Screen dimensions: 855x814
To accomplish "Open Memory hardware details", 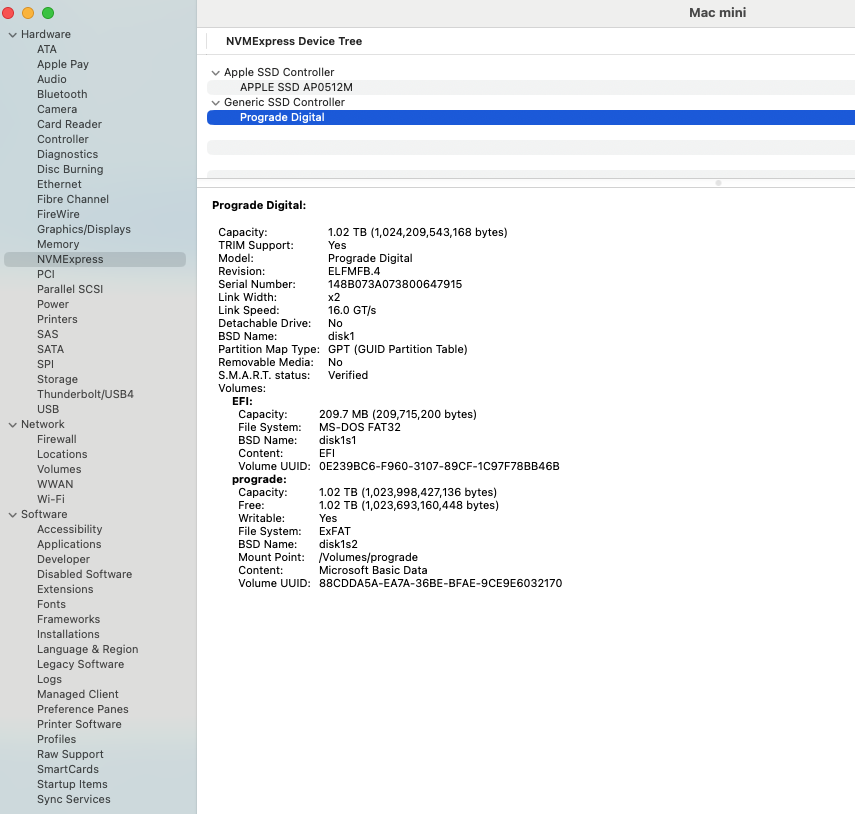I will (x=58, y=244).
